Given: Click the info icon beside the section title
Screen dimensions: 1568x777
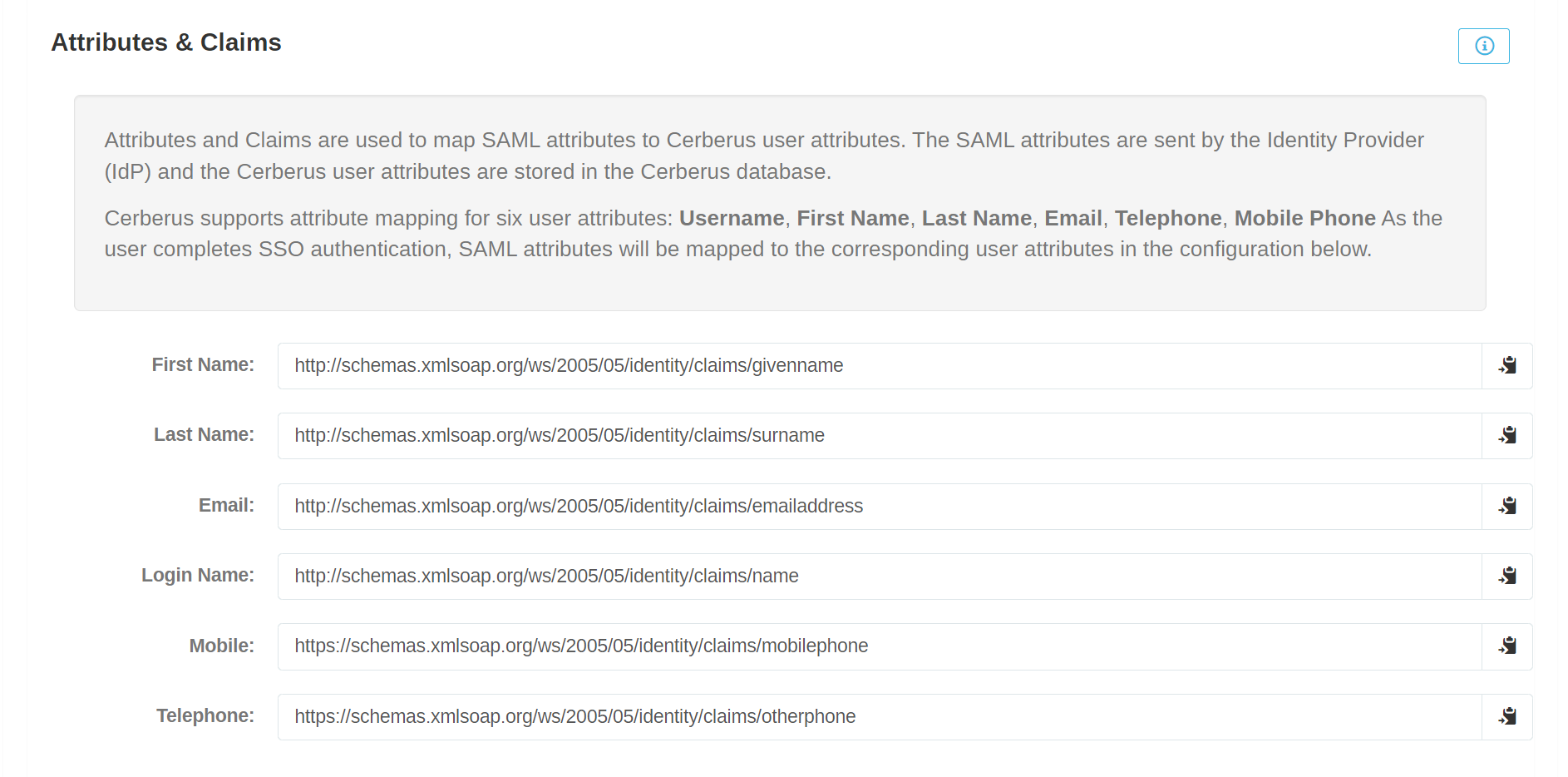Looking at the screenshot, I should tap(1483, 47).
